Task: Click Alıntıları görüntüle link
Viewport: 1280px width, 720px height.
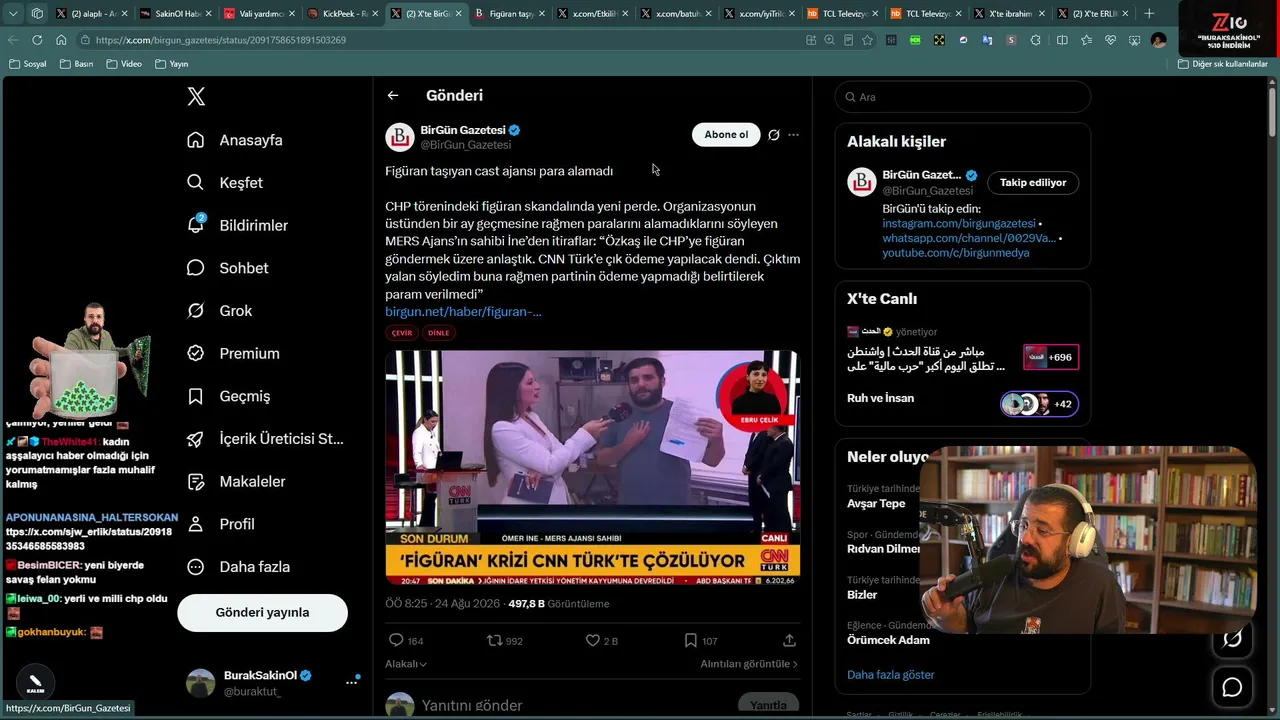Action: [749, 664]
